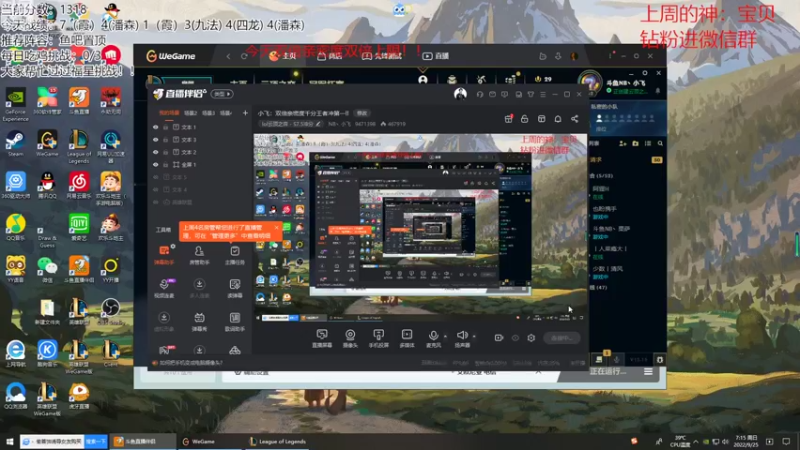
Task: Select friend 也盼携手 in League friends list
Action: pos(605,212)
